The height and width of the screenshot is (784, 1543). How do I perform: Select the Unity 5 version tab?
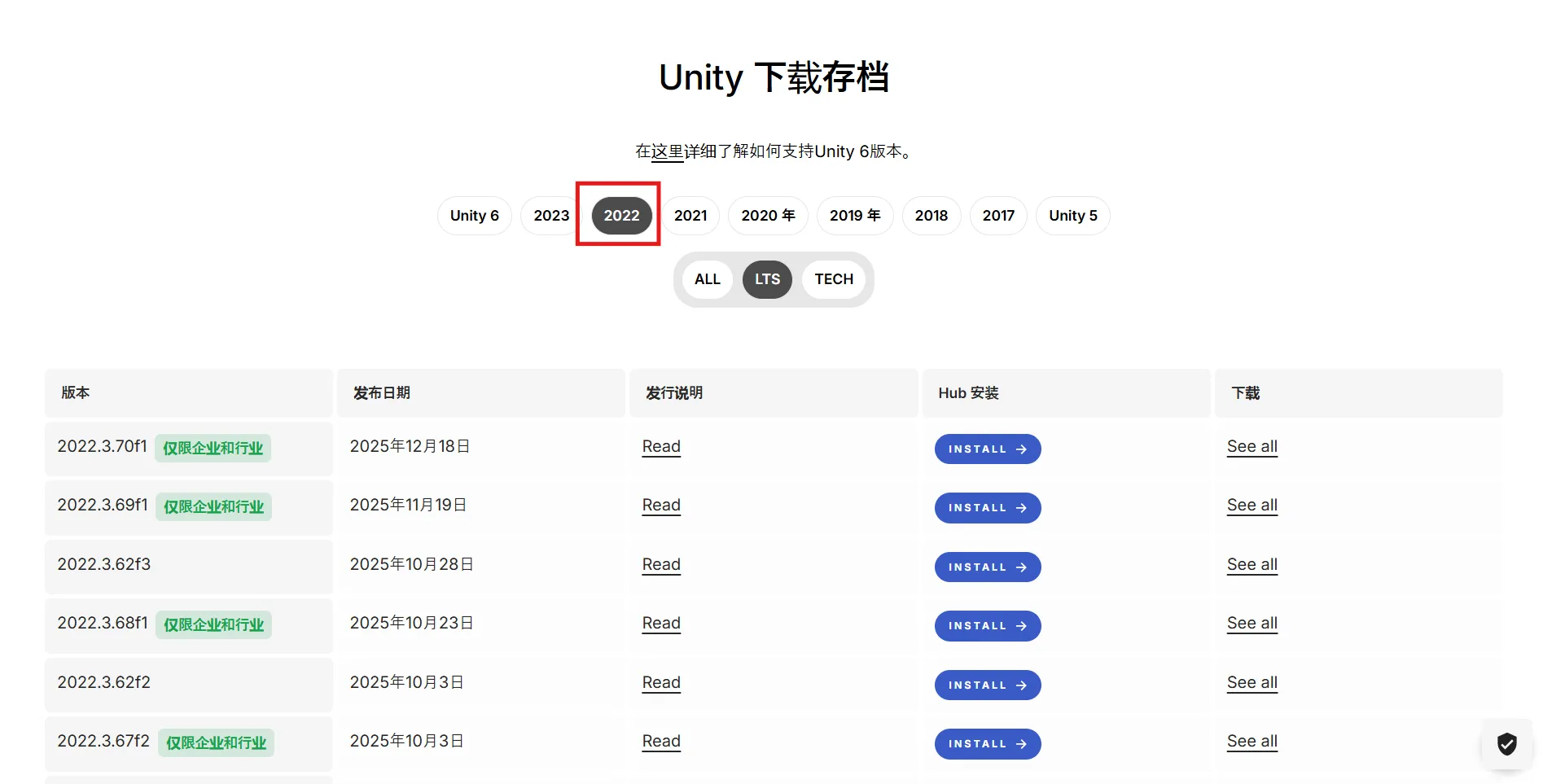coord(1072,216)
